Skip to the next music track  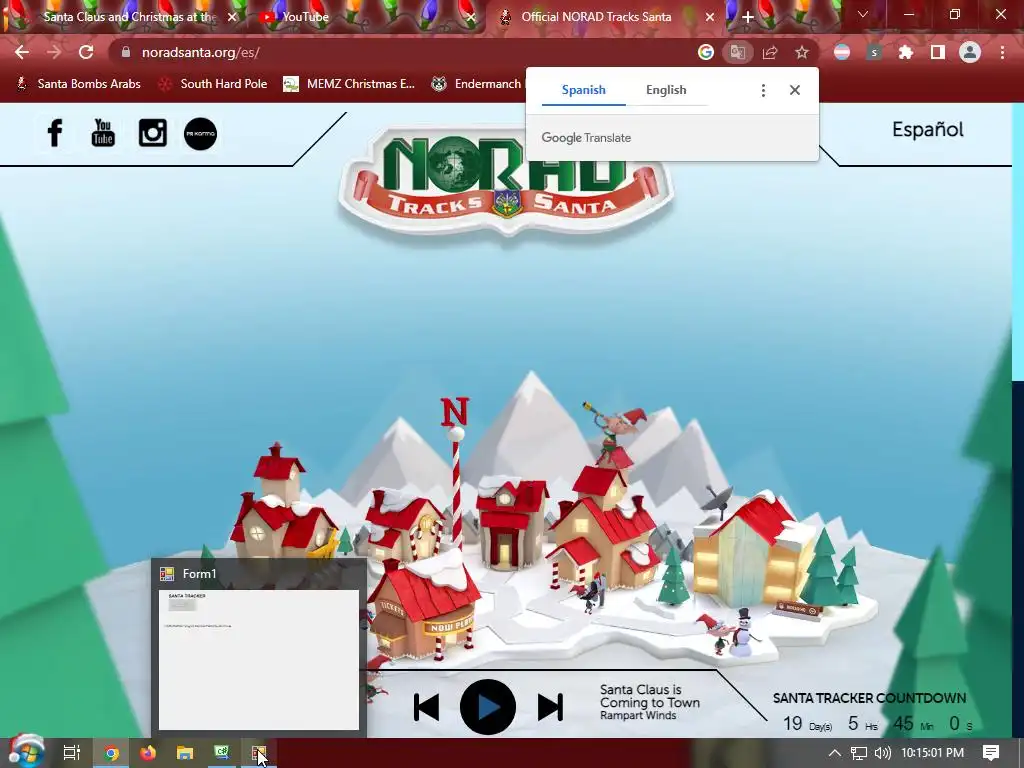(550, 707)
